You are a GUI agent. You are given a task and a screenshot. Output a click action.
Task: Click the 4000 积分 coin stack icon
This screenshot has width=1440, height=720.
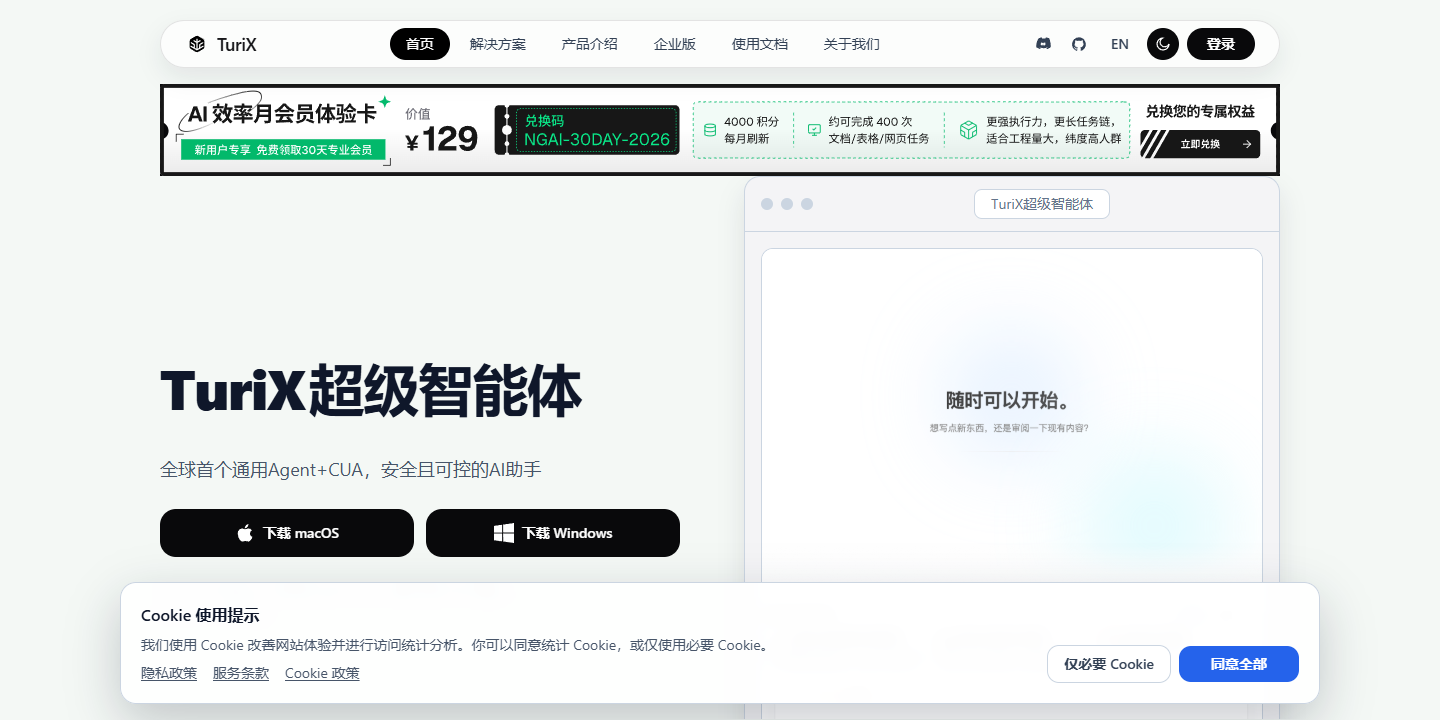(x=710, y=130)
